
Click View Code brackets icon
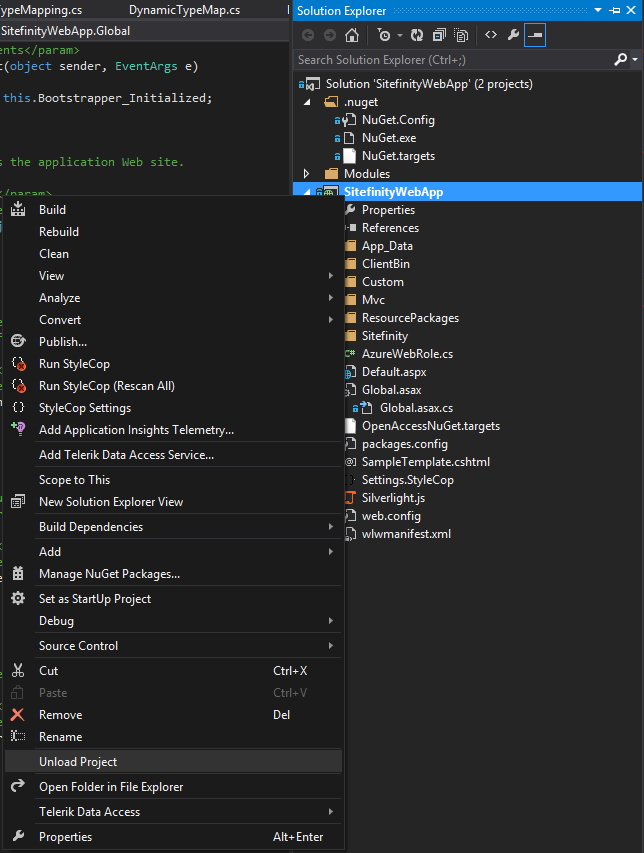click(491, 35)
